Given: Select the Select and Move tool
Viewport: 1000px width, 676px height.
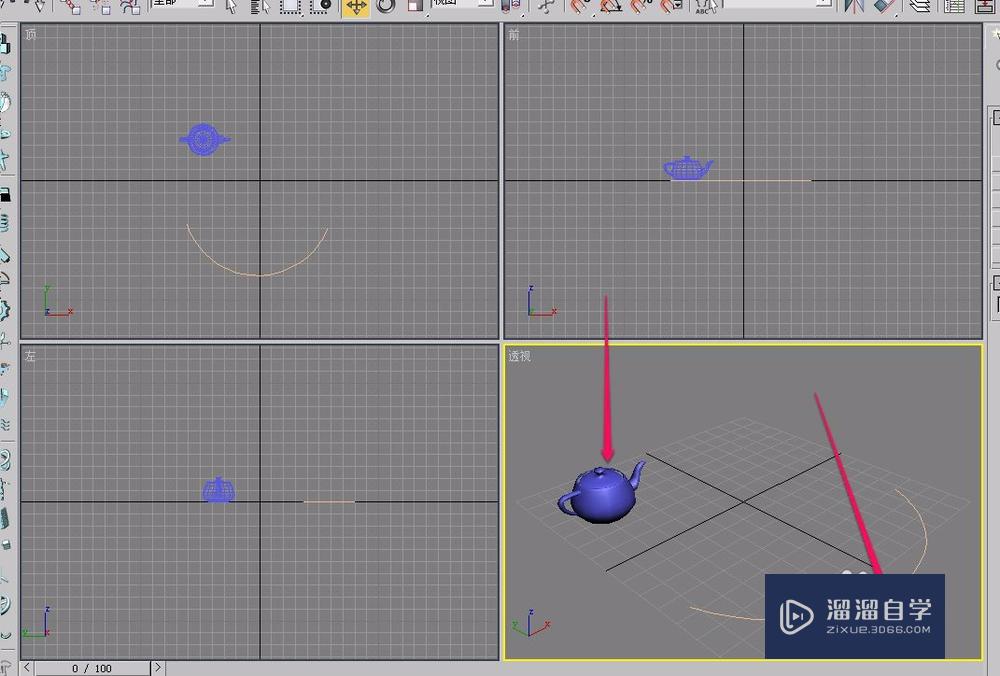Looking at the screenshot, I should point(355,8).
